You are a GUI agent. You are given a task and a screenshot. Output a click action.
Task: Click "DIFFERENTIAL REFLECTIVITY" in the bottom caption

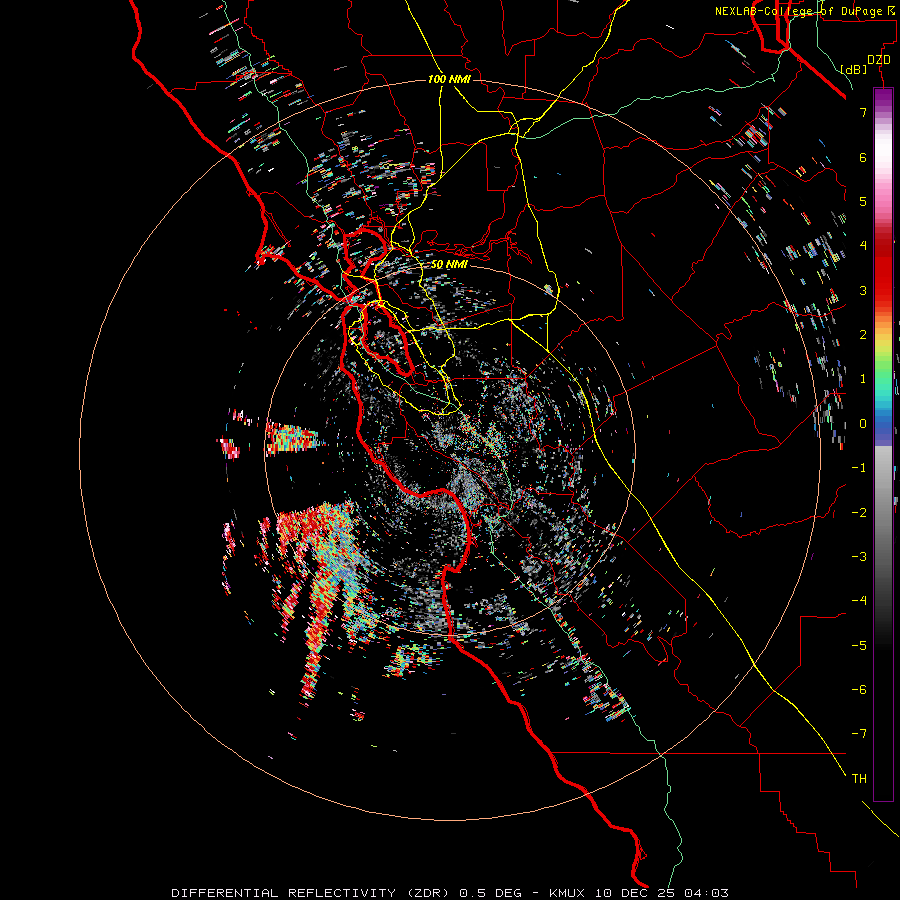(284, 893)
